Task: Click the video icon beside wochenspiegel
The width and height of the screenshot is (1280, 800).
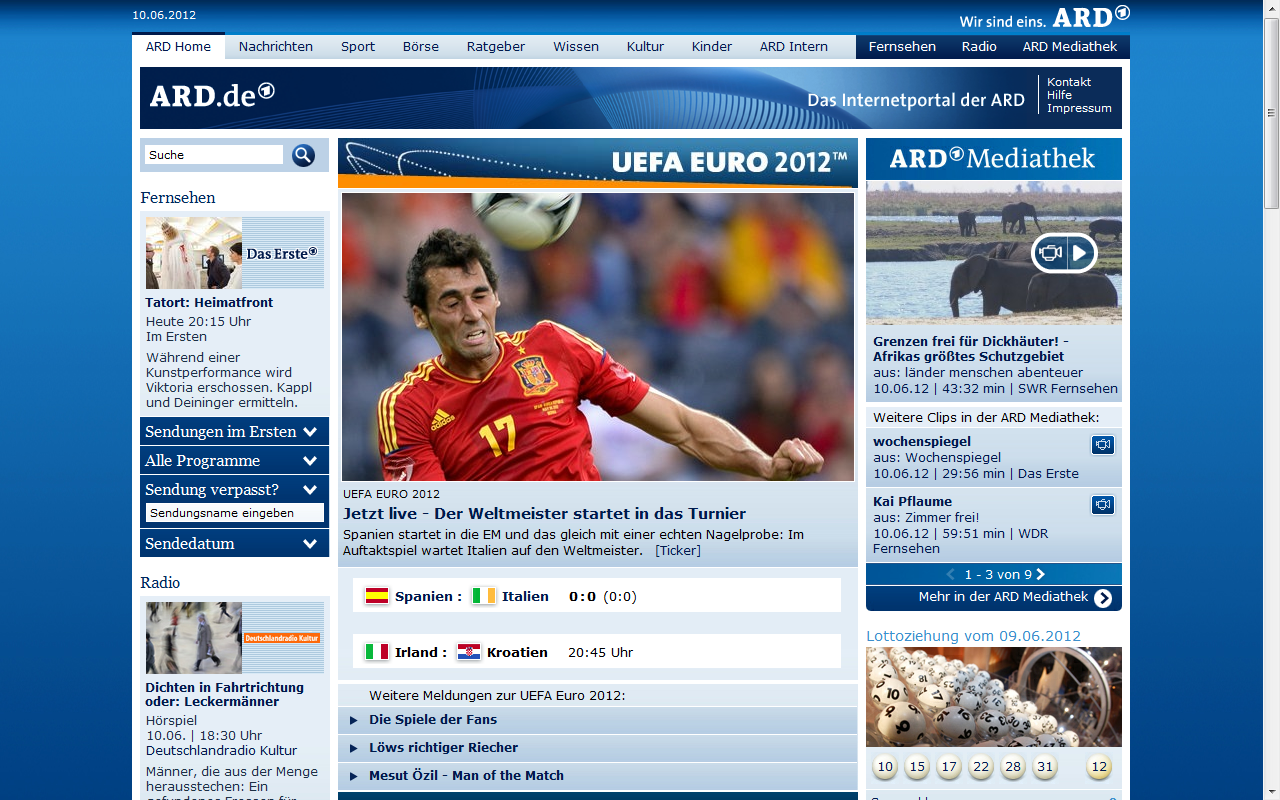Action: 1103,445
